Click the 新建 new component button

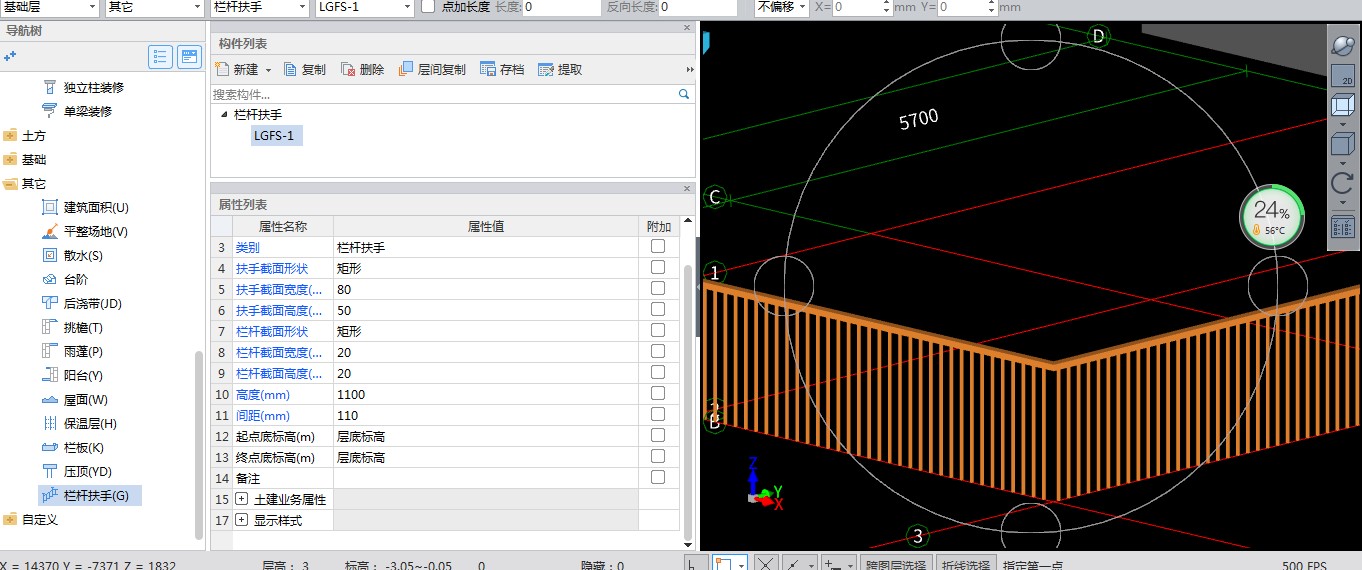click(242, 69)
